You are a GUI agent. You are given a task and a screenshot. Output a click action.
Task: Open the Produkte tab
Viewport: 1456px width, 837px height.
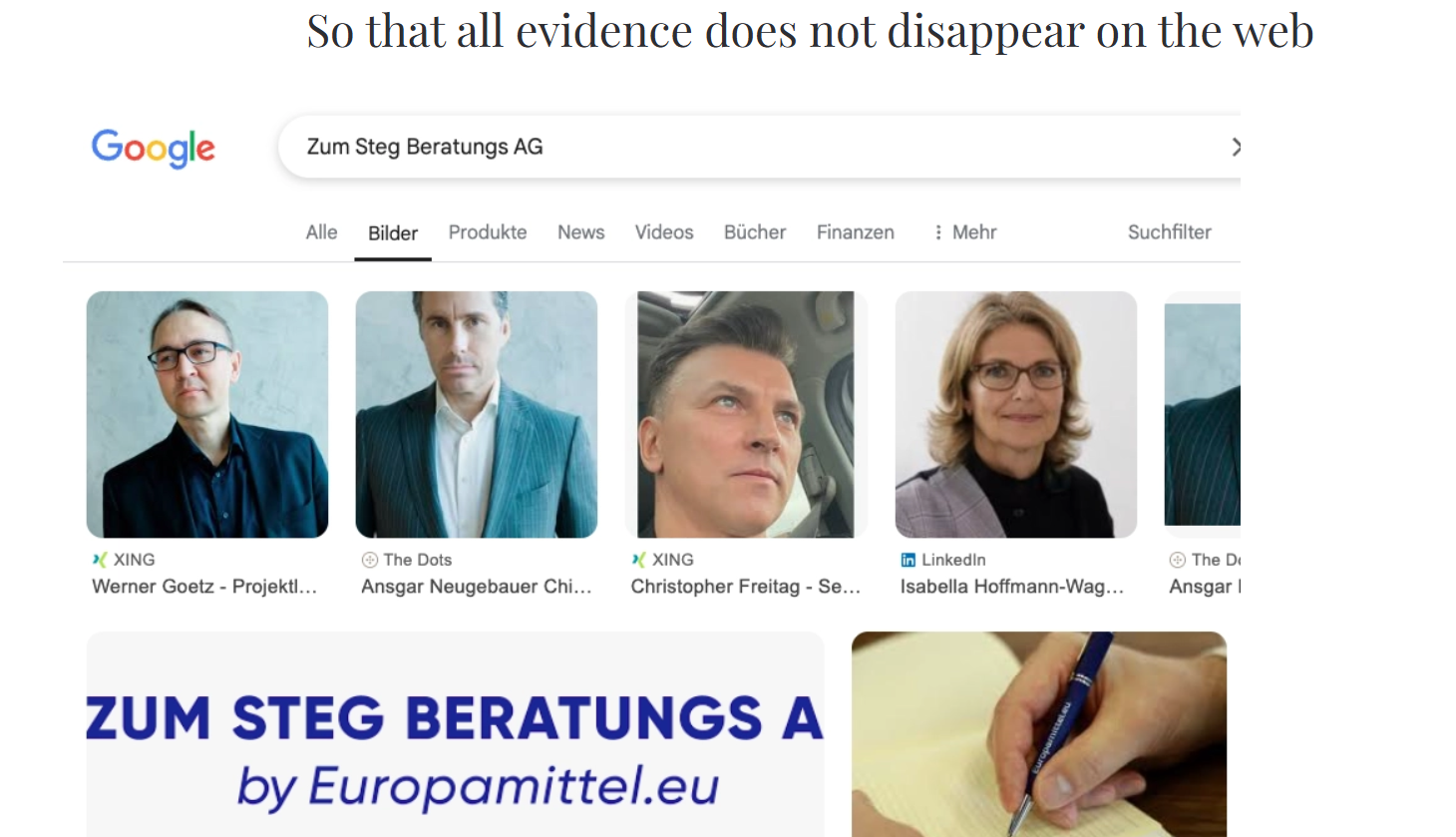488,232
